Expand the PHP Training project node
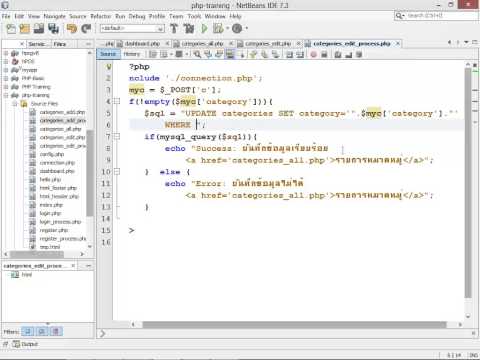The width and height of the screenshot is (480, 360). pyautogui.click(x=6, y=87)
